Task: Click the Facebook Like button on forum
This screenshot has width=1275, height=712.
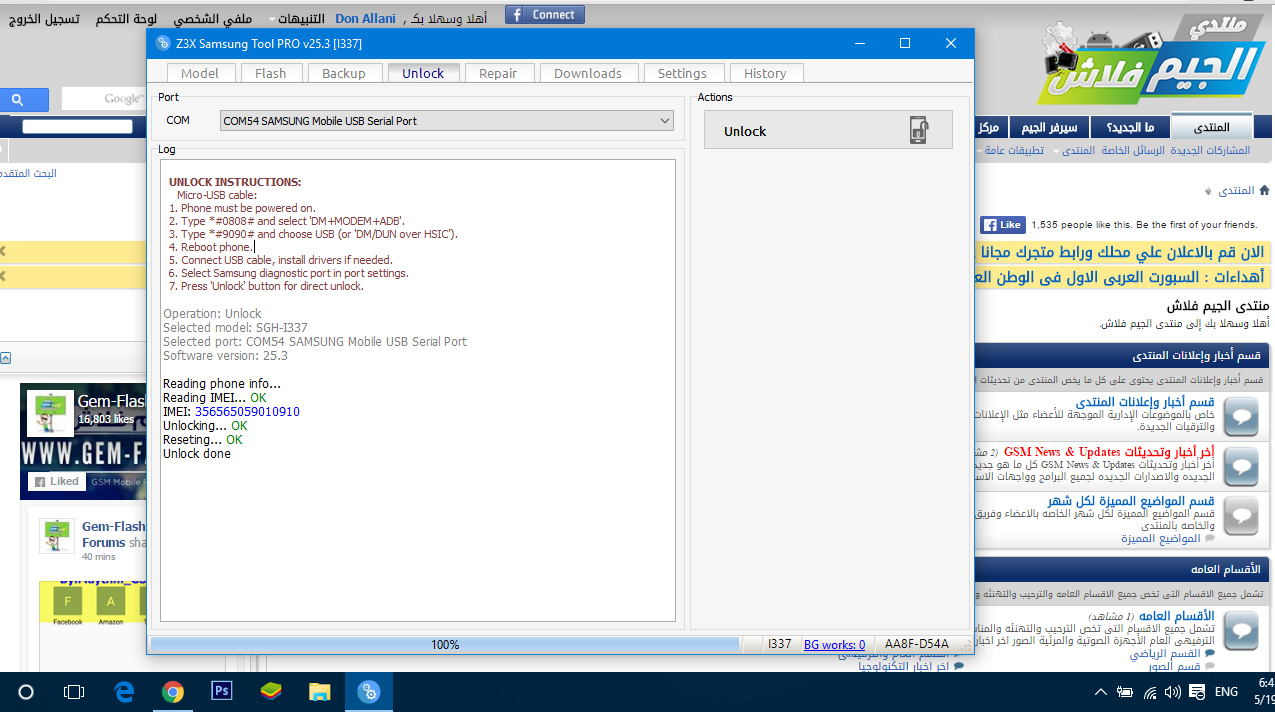Action: [x=1002, y=225]
